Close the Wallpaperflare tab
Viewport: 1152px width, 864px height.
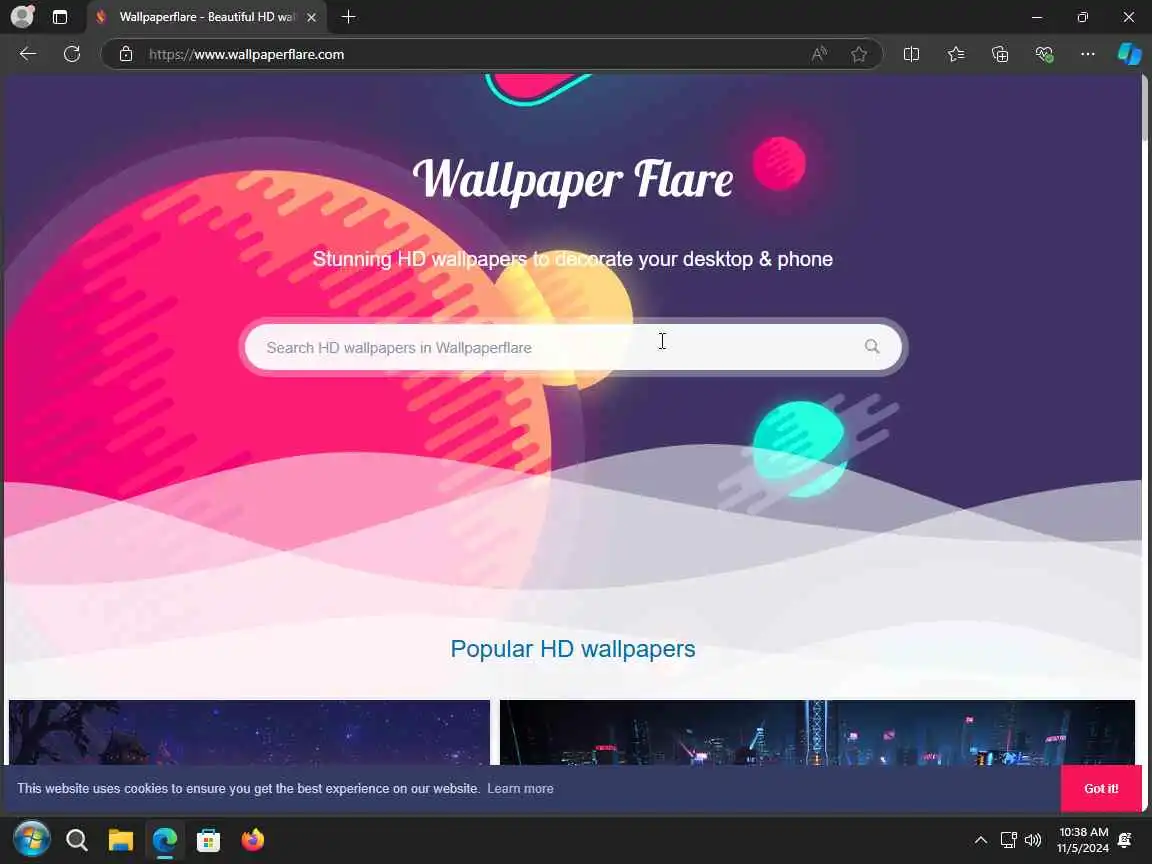(x=312, y=17)
